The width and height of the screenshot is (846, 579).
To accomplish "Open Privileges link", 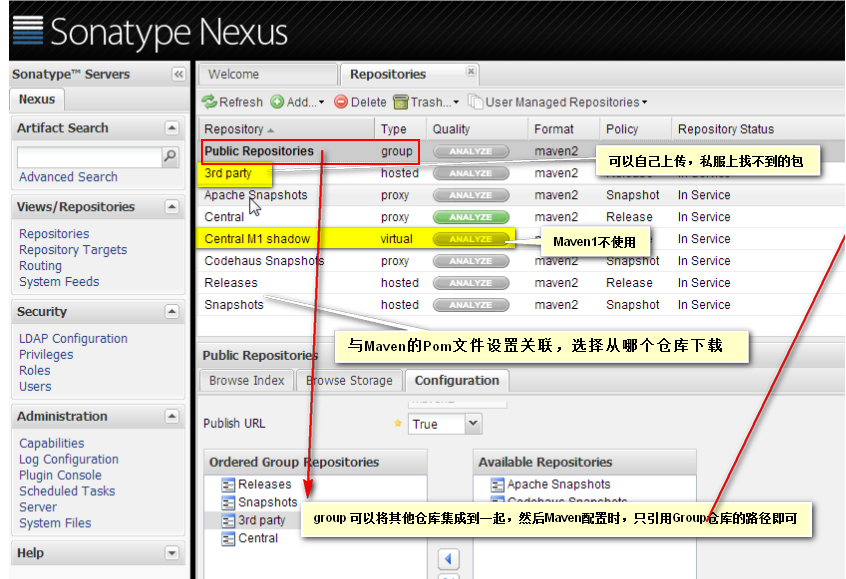I will (46, 355).
